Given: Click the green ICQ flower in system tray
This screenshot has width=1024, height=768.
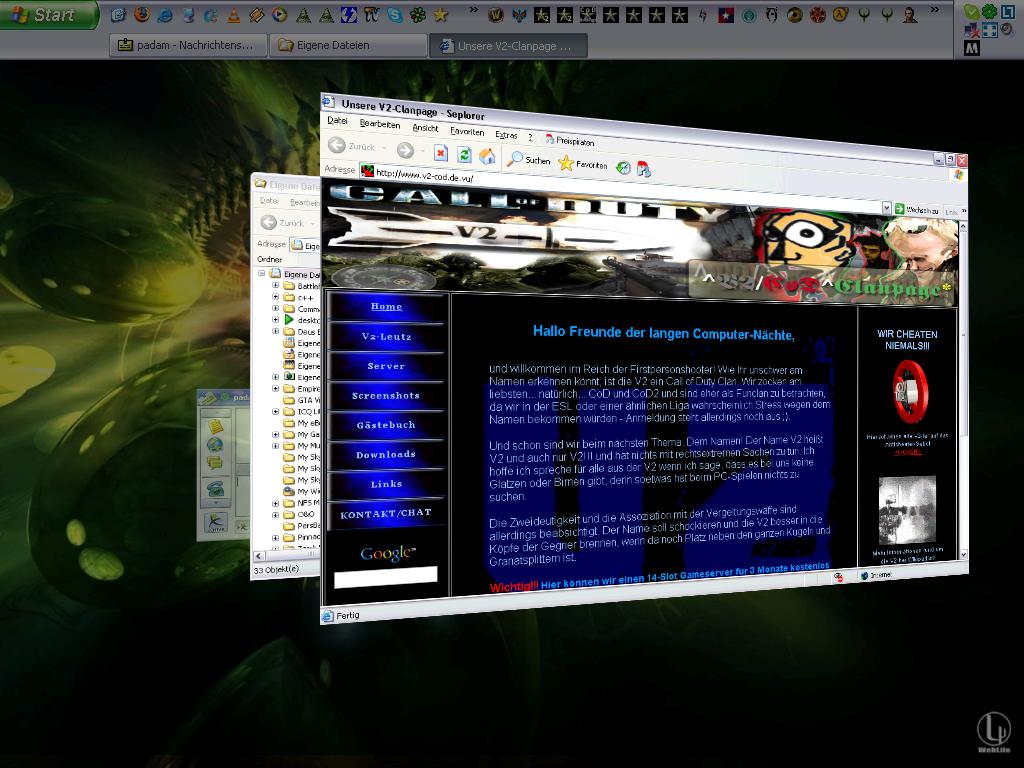Looking at the screenshot, I should coord(991,11).
